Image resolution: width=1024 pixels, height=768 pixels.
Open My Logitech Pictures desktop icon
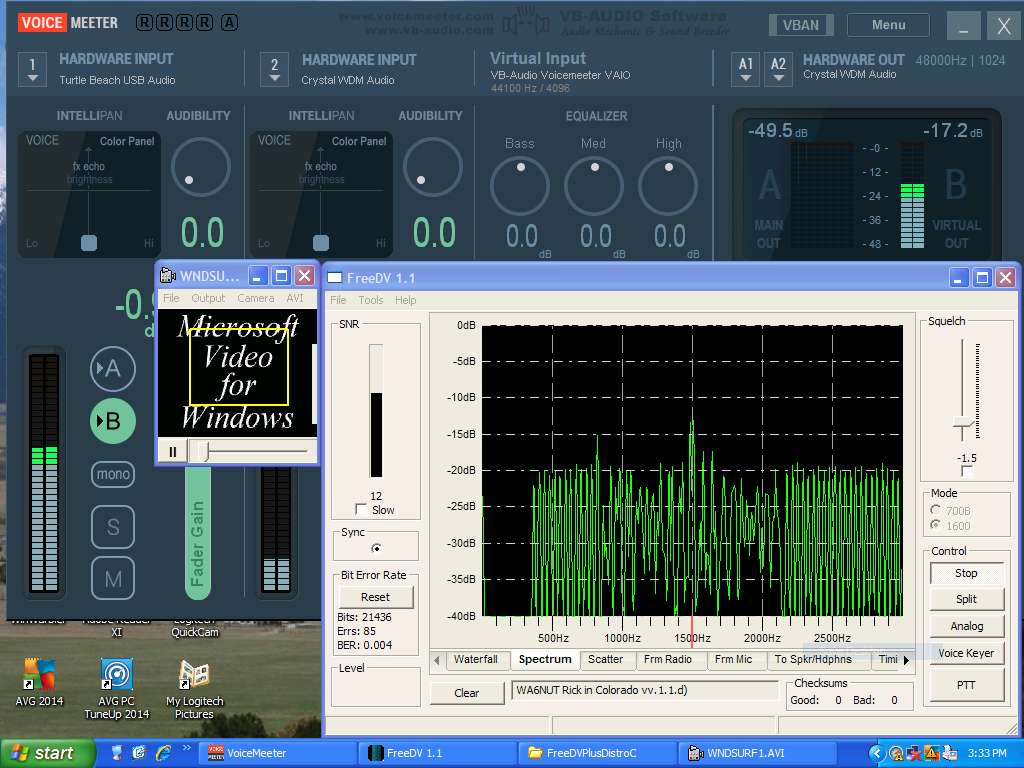(193, 675)
